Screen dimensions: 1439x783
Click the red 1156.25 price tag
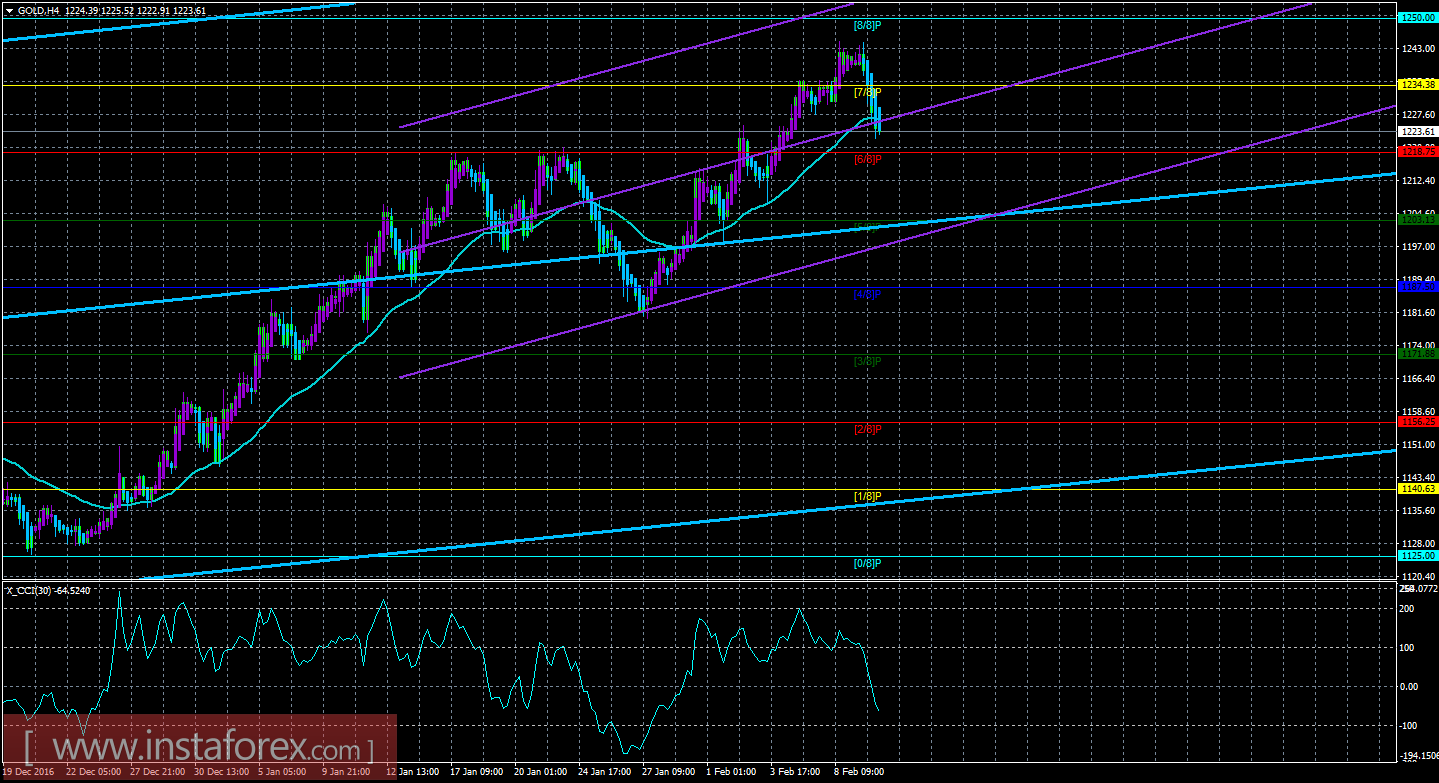pos(1418,422)
